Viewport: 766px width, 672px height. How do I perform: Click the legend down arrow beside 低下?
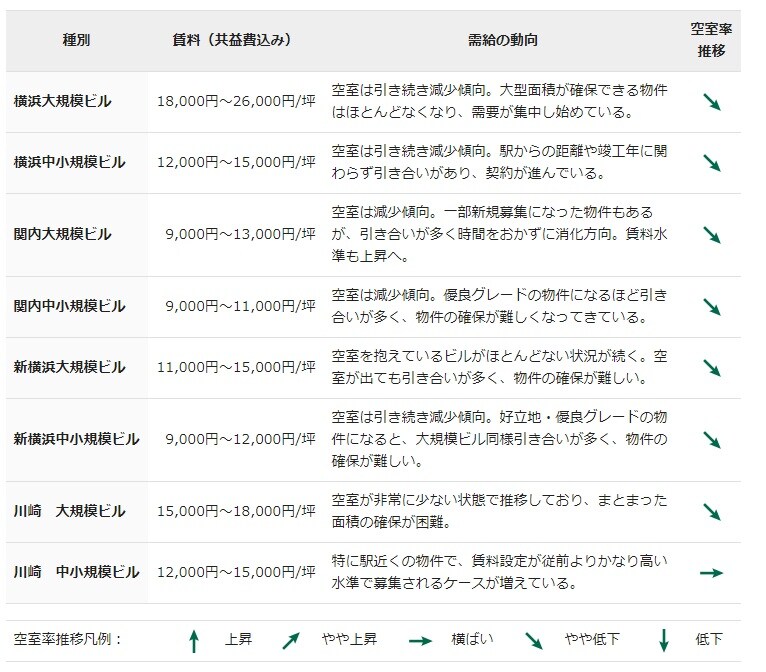(x=663, y=641)
